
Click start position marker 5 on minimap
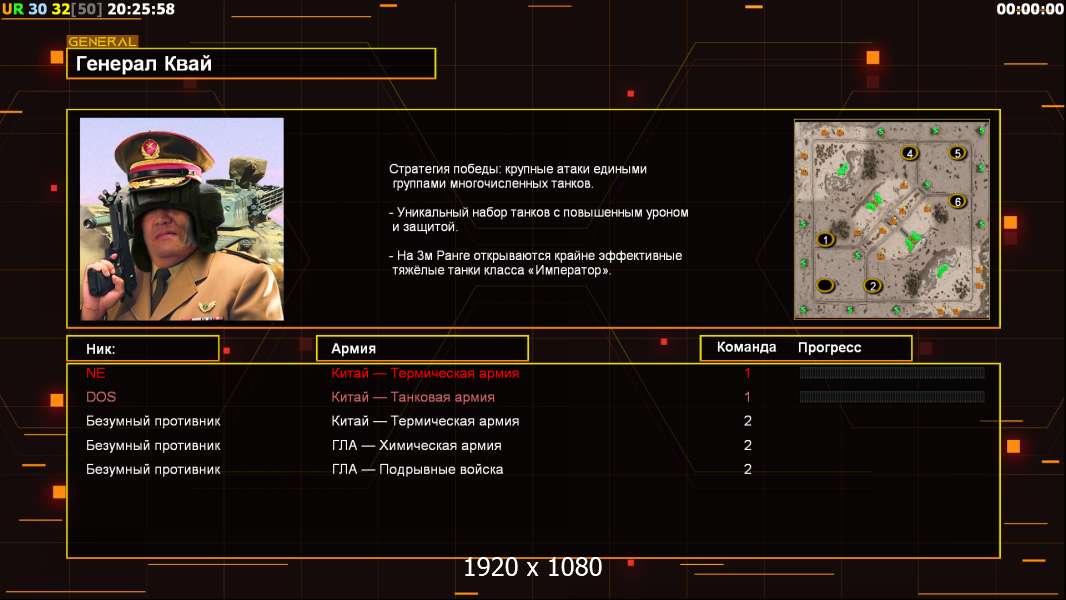pos(957,153)
